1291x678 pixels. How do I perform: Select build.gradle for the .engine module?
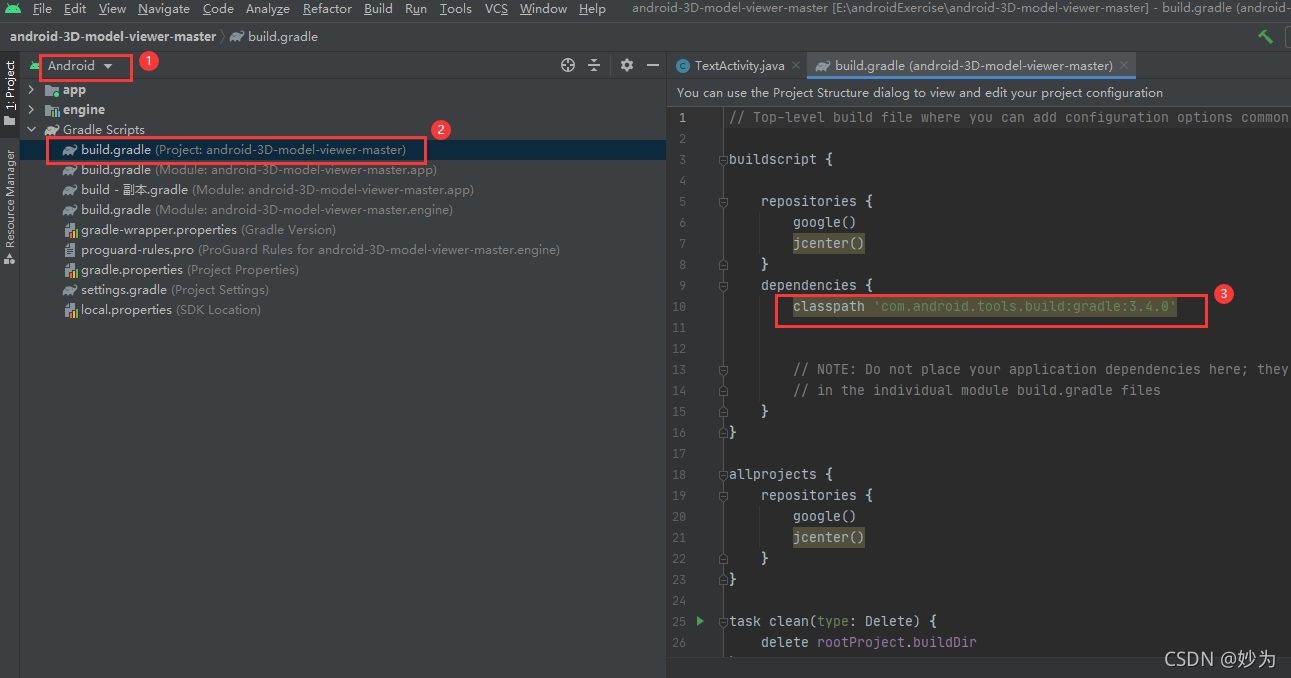click(257, 210)
